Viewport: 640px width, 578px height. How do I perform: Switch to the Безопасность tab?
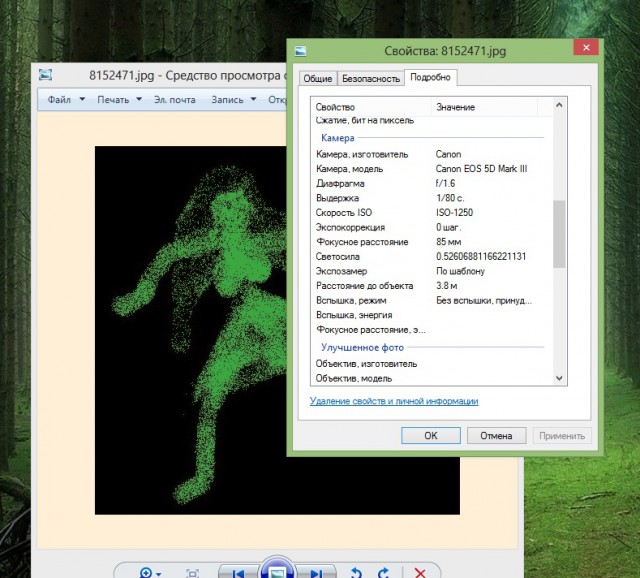[371, 78]
